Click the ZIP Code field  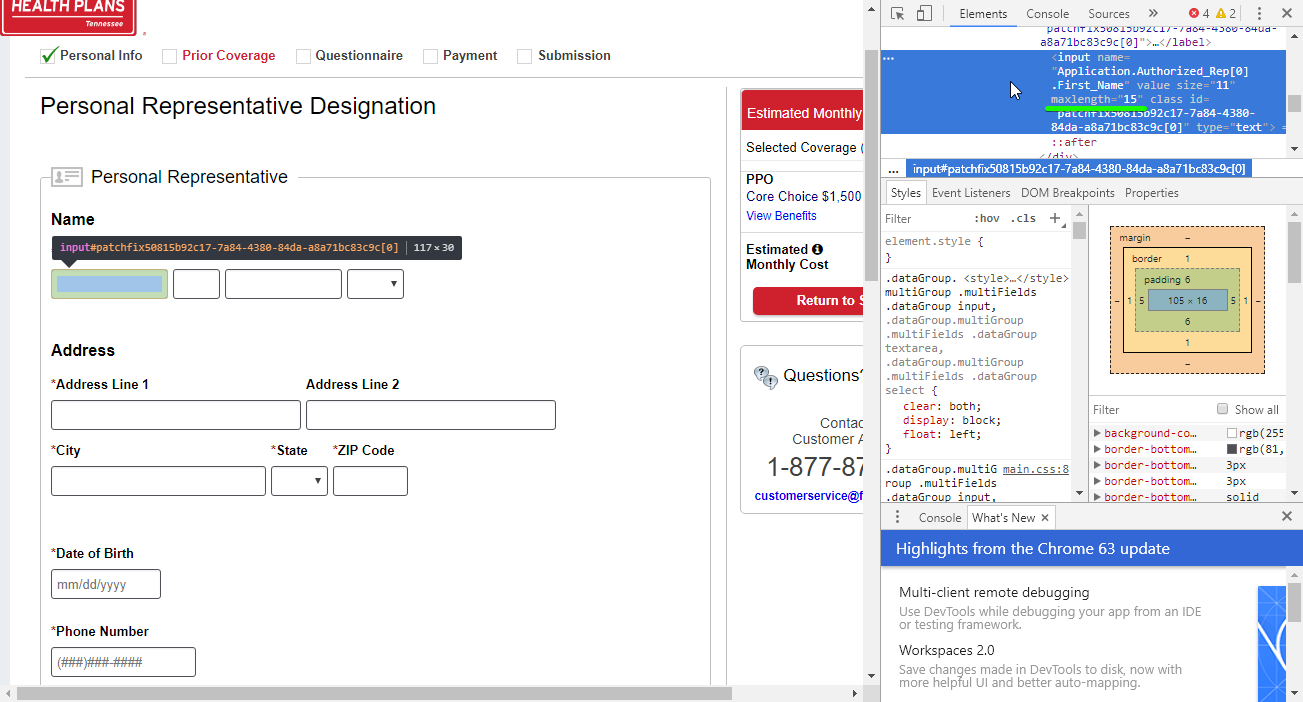click(x=370, y=481)
